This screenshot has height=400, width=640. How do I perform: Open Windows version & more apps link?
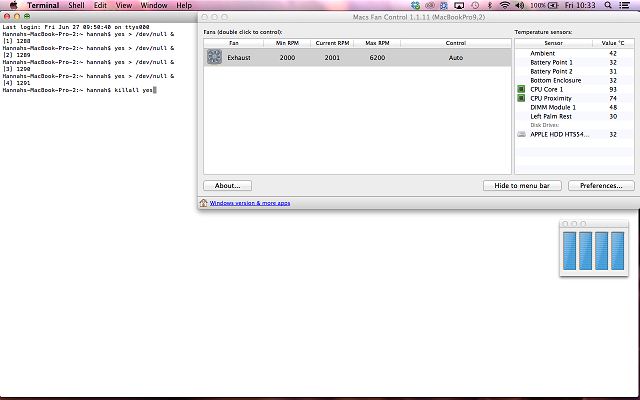(250, 203)
